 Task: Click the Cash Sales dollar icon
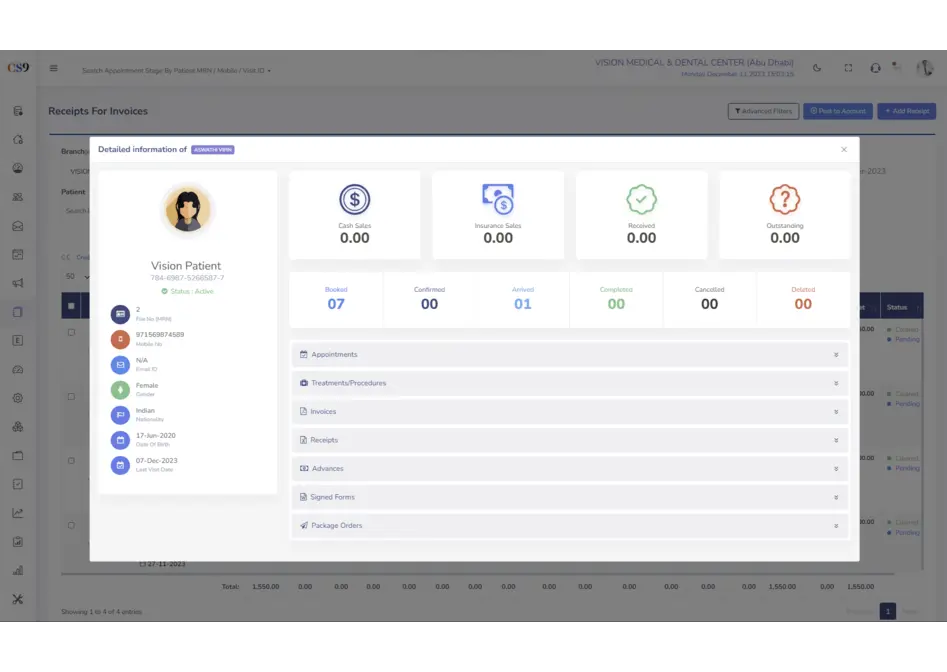pyautogui.click(x=354, y=200)
